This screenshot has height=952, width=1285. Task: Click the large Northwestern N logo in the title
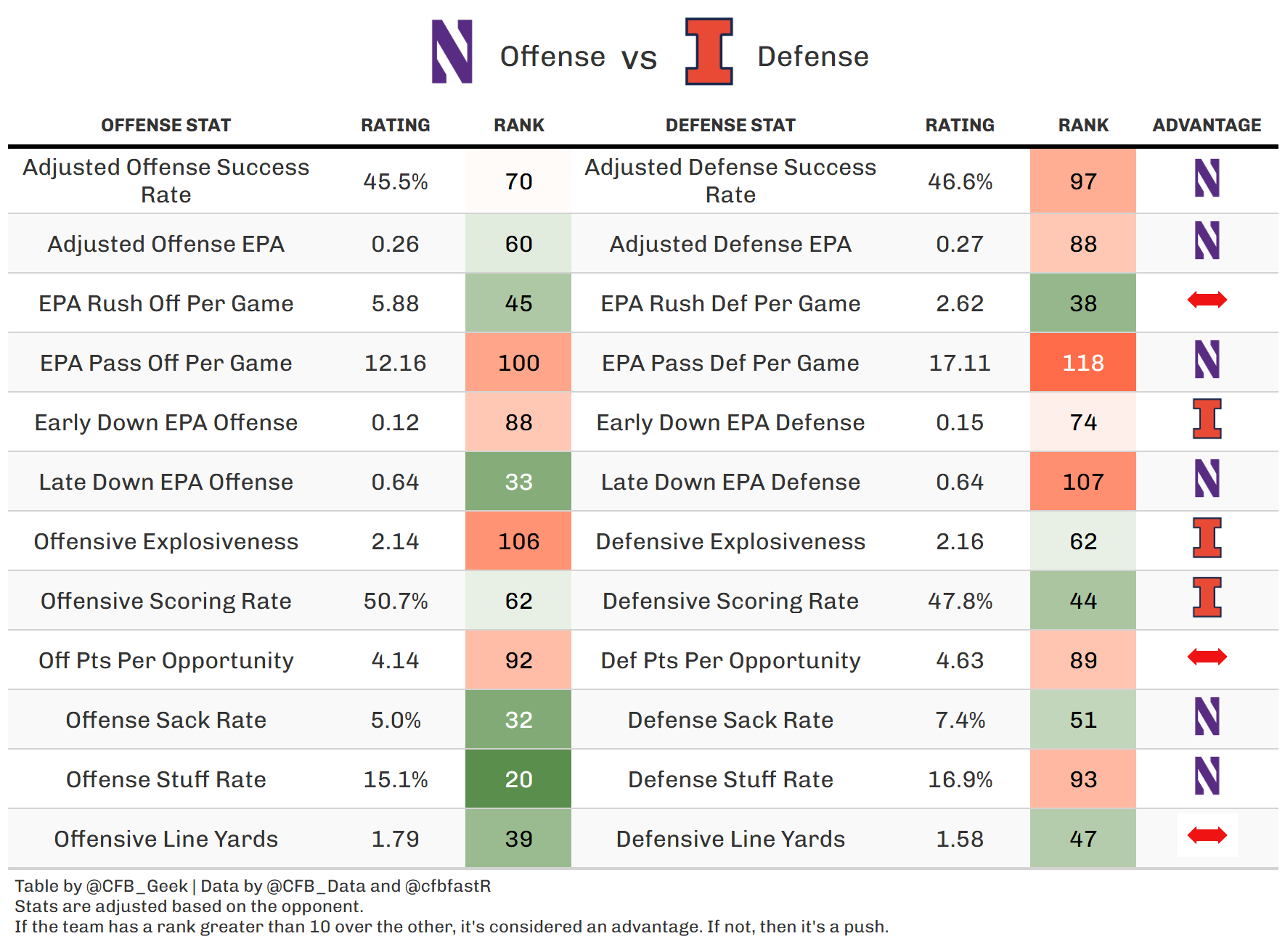(x=452, y=52)
